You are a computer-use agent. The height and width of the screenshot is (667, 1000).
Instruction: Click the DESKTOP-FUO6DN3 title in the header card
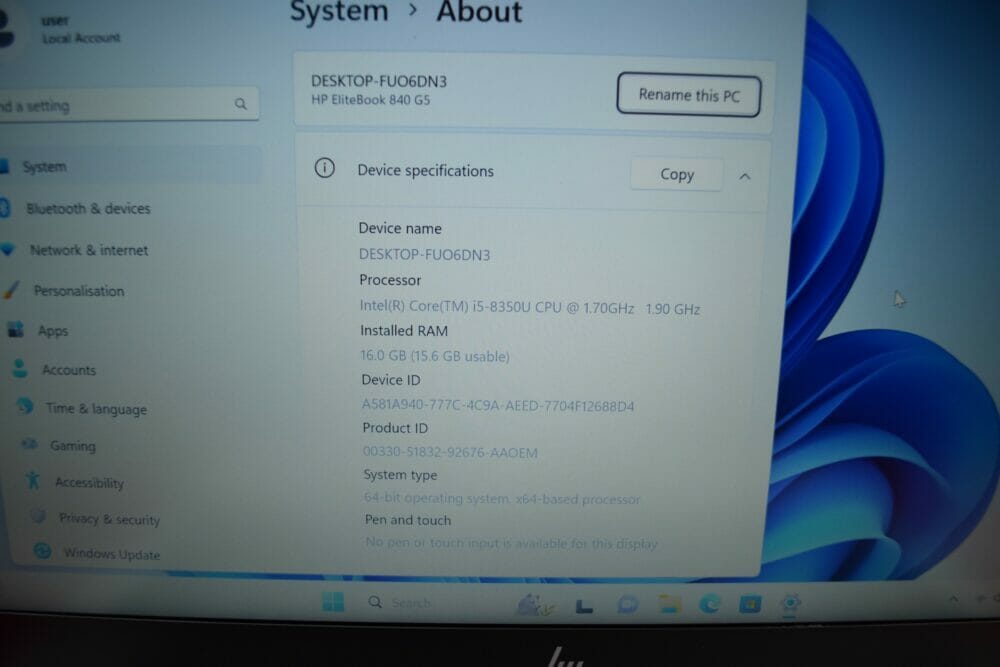pyautogui.click(x=379, y=81)
